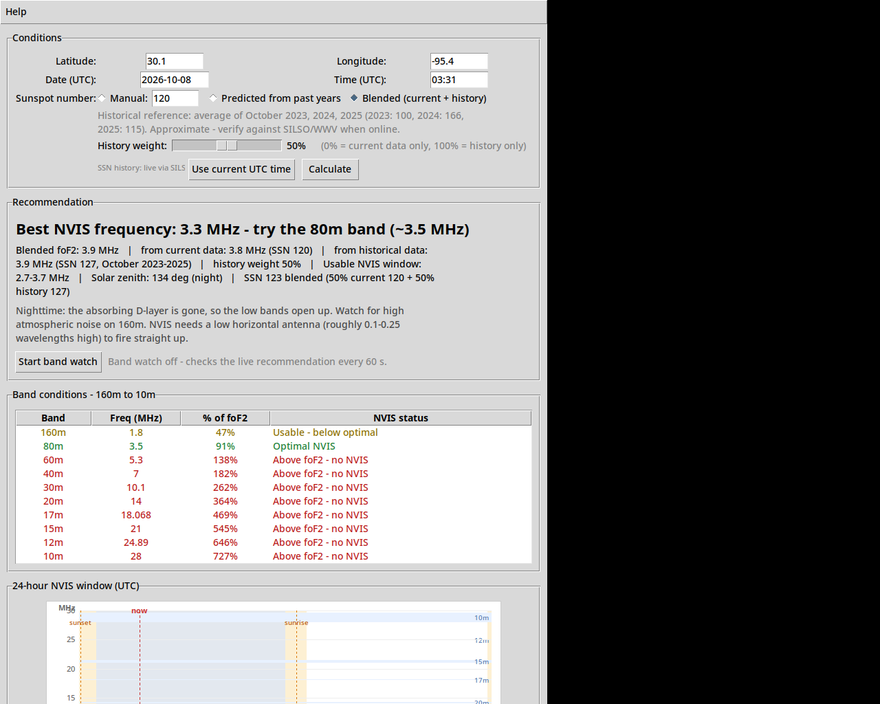
Task: Select the 60m band row
Action: point(274,460)
